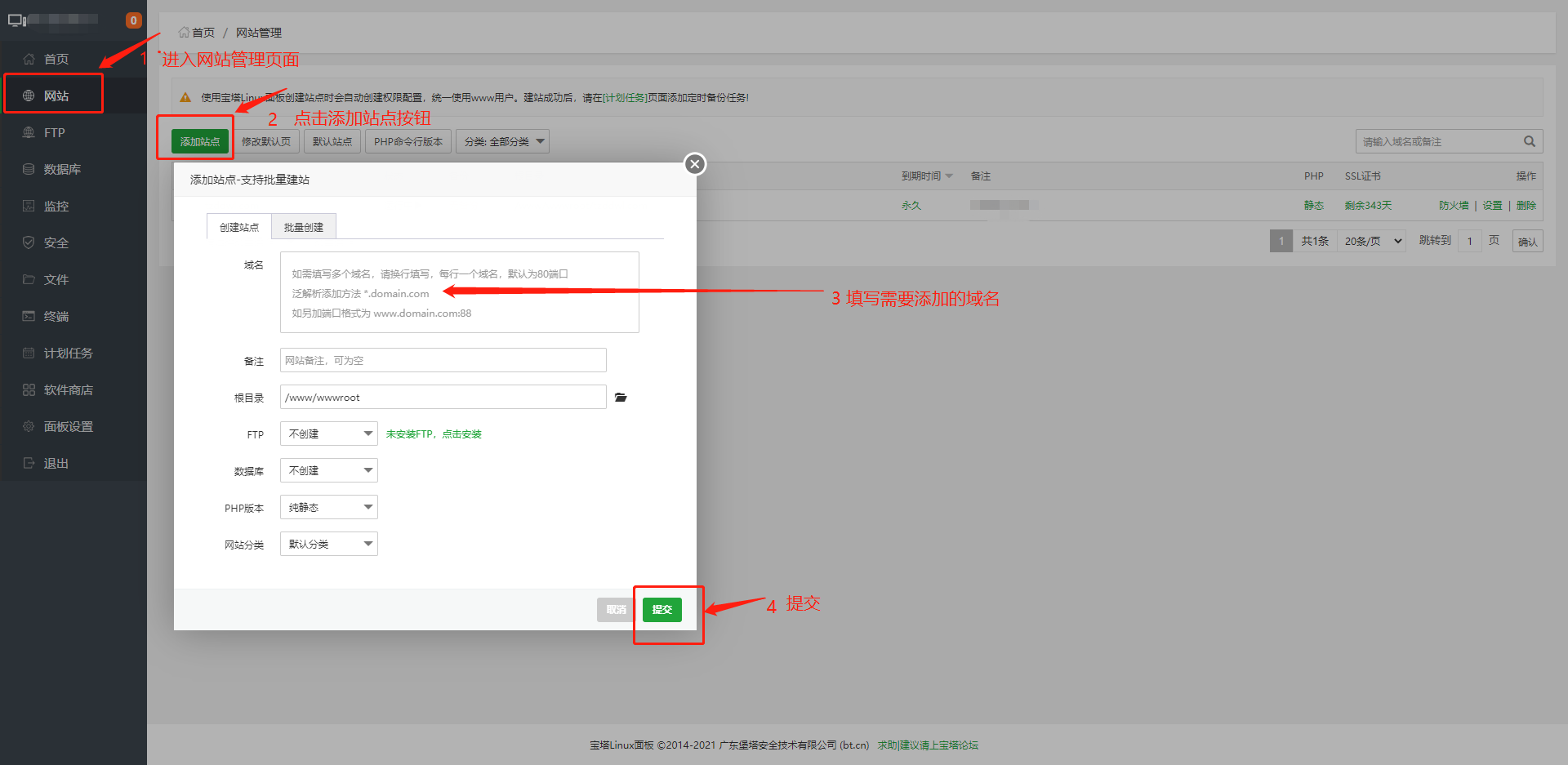The image size is (1568, 765).
Task: Click the FTP sidebar icon
Action: [x=29, y=132]
